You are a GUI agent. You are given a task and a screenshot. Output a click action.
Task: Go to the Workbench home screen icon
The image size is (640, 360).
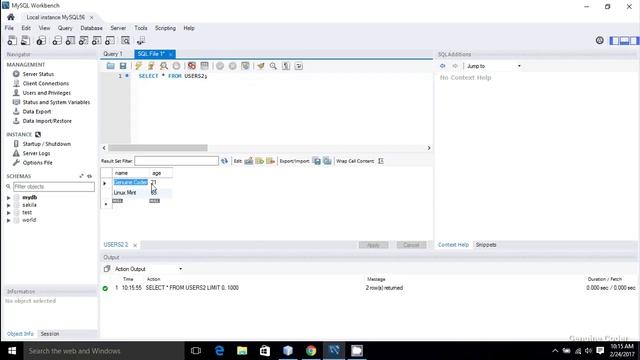click(11, 17)
